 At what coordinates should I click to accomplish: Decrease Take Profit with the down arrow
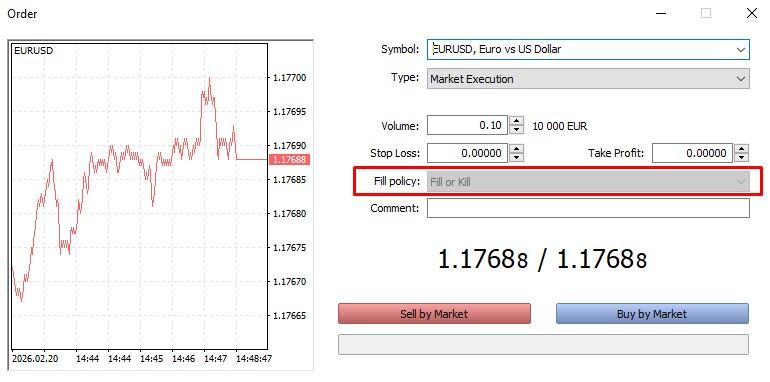(x=742, y=158)
